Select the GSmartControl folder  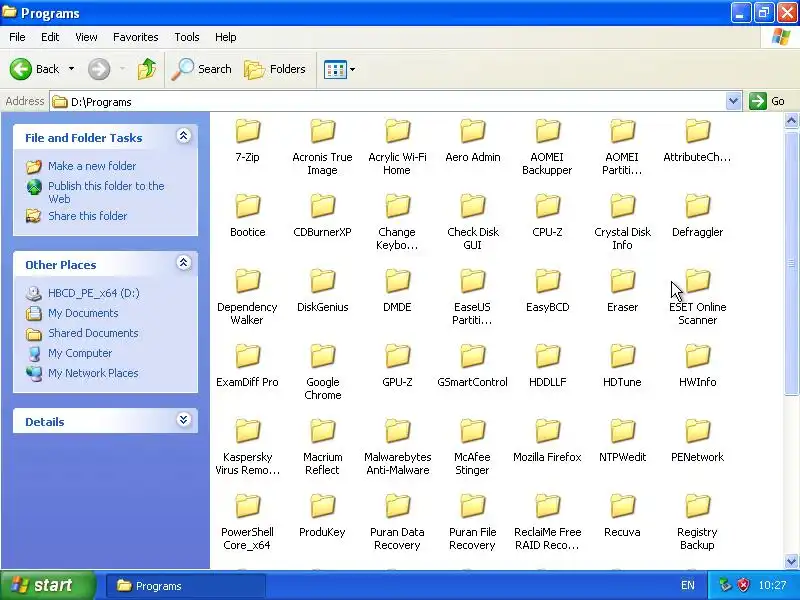472,366
